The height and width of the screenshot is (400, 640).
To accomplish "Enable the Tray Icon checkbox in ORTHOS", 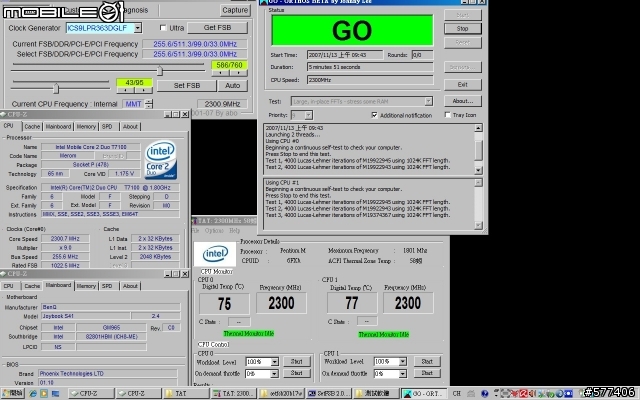I will coord(447,115).
